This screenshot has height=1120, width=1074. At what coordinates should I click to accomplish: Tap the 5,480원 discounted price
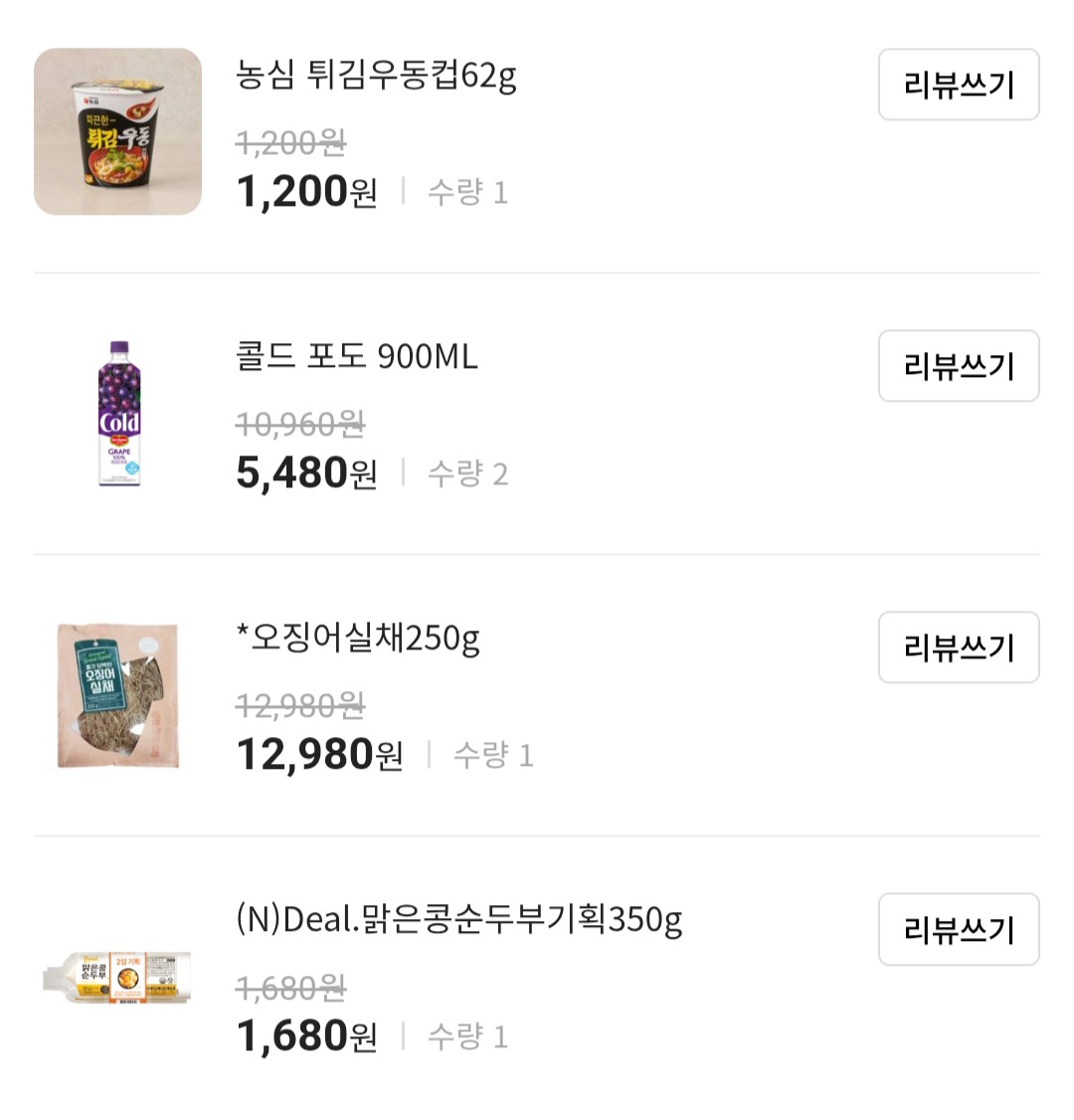[306, 472]
